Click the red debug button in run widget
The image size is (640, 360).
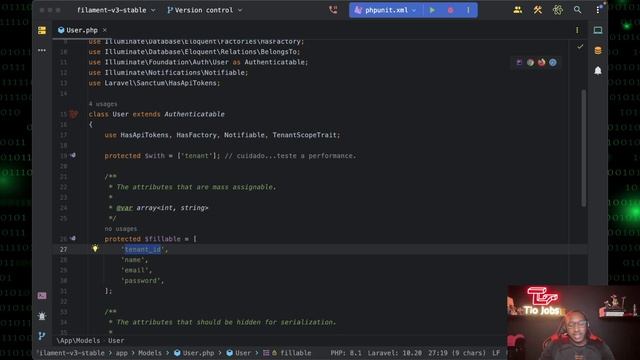450,10
